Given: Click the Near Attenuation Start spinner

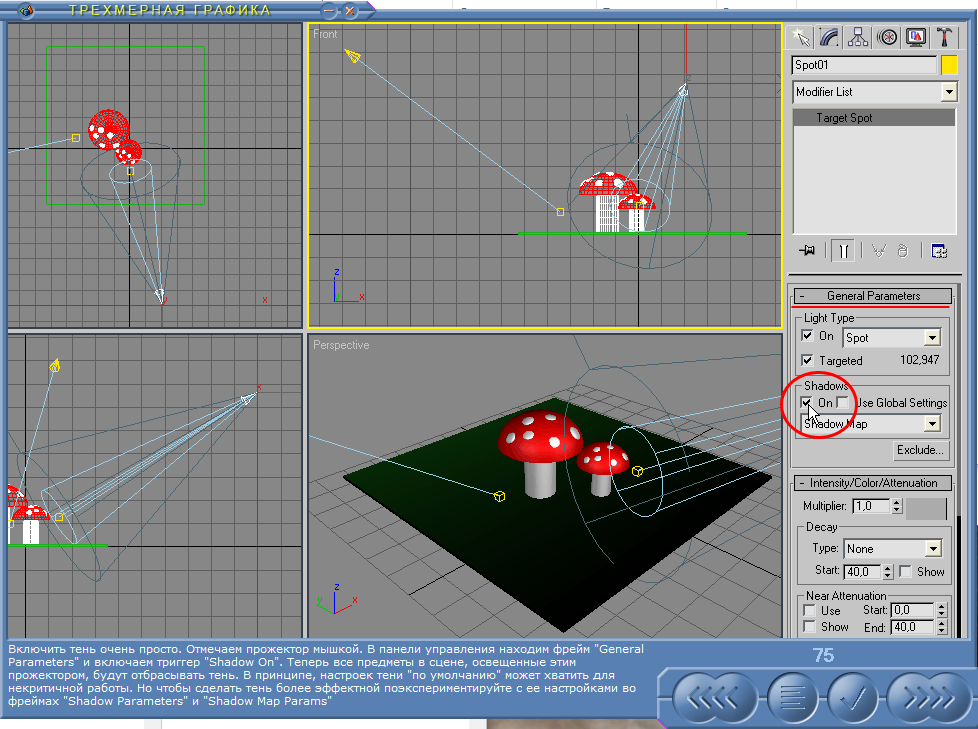Looking at the screenshot, I should pyautogui.click(x=942, y=610).
